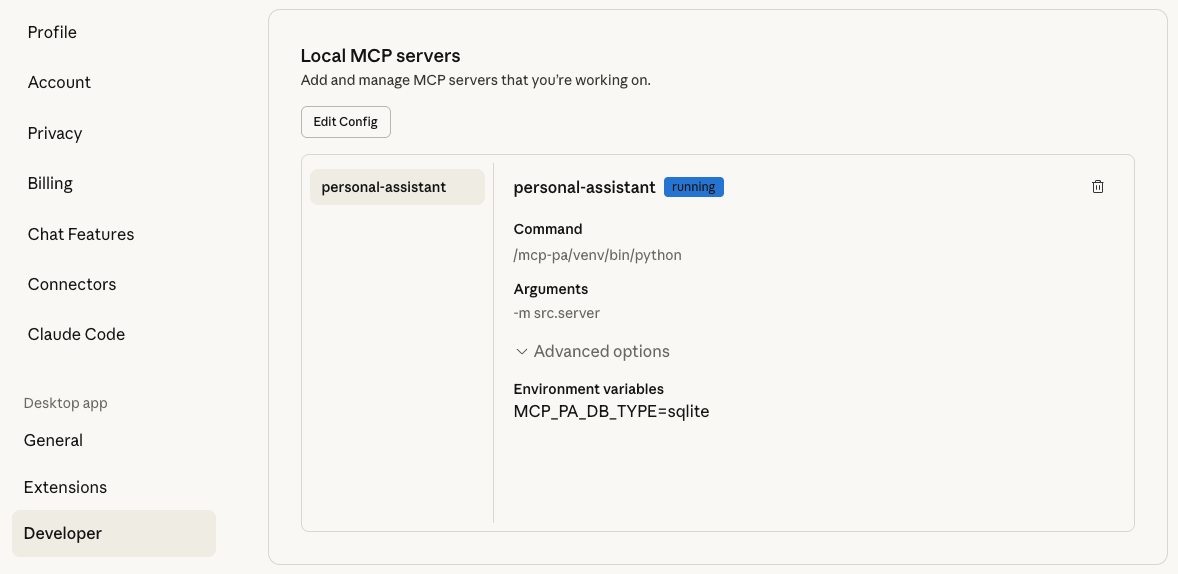Viewport: 1178px width, 574px height.
Task: Switch to the Connectors section
Action: (x=72, y=284)
